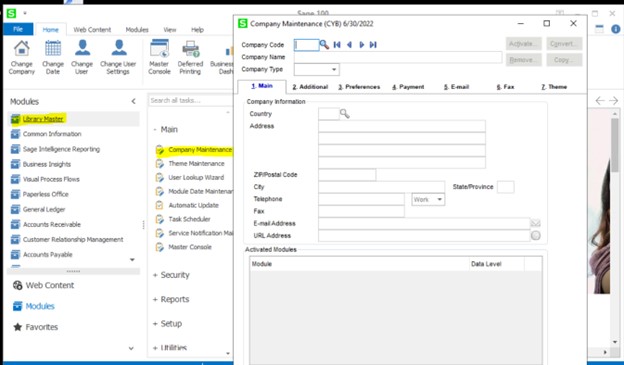Navigate forward with right arrow
The width and height of the screenshot is (624, 365).
click(614, 101)
